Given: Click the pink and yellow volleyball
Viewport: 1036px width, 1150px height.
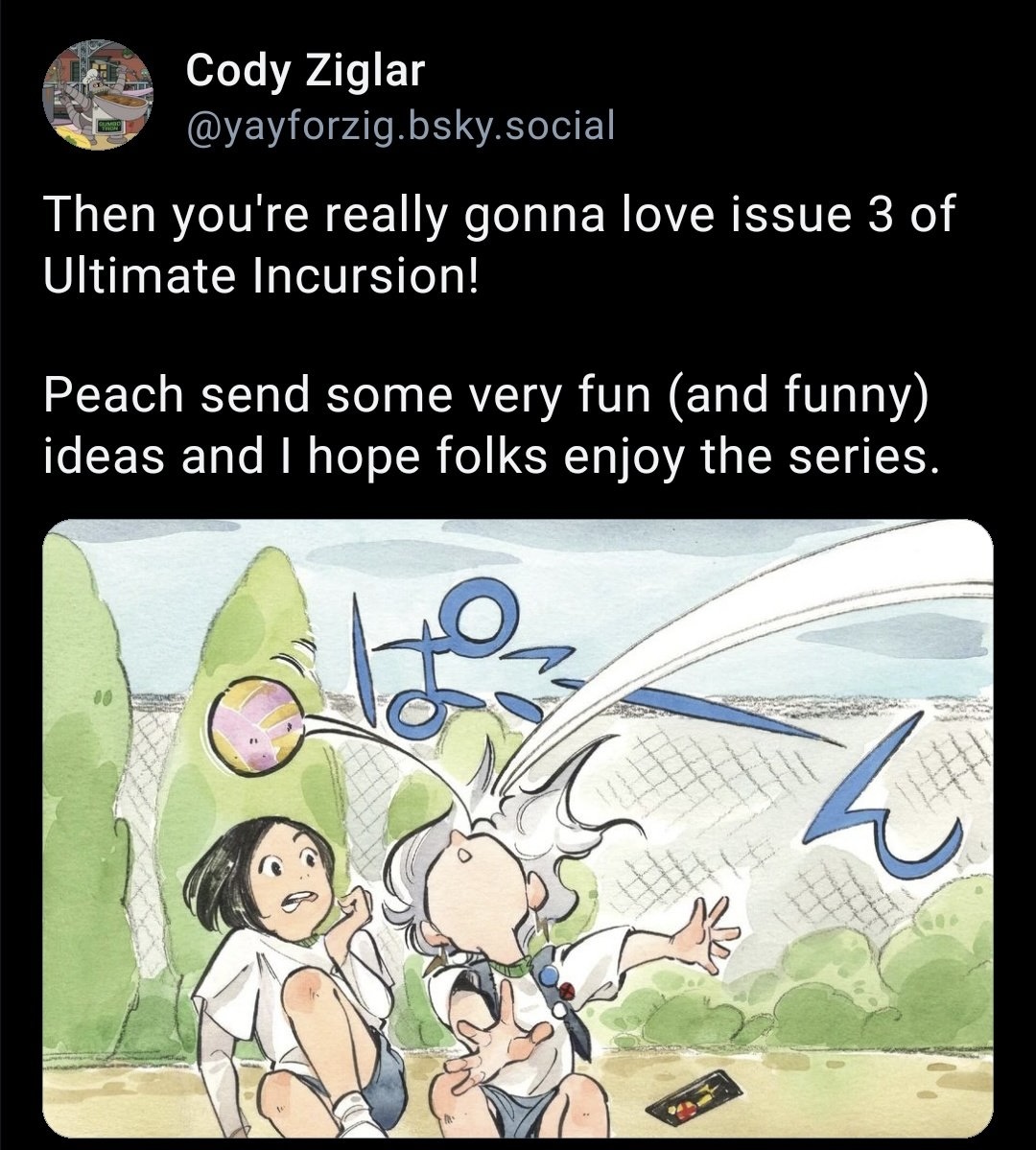Looking at the screenshot, I should click(257, 724).
